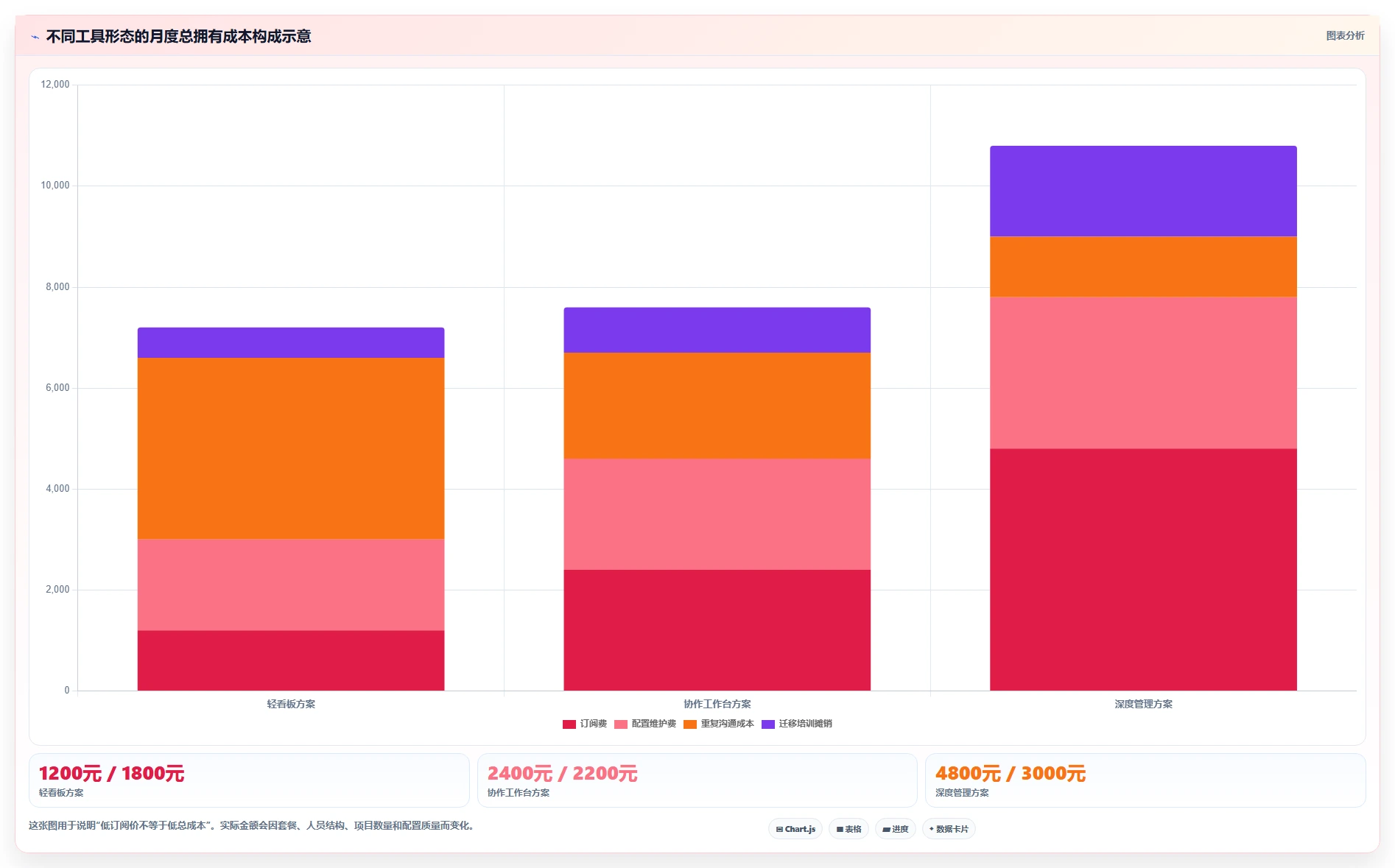
Task: Click the Chart.js tag chip
Action: click(x=795, y=829)
